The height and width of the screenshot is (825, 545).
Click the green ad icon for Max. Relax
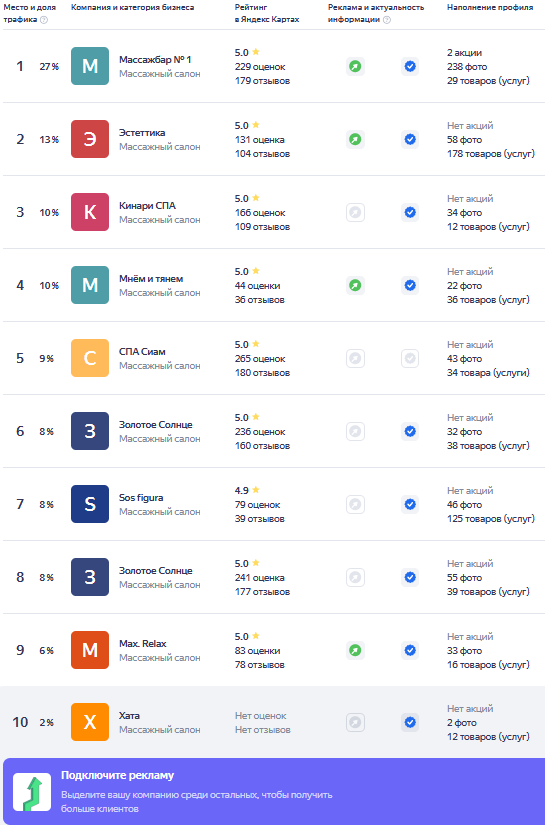(x=356, y=650)
